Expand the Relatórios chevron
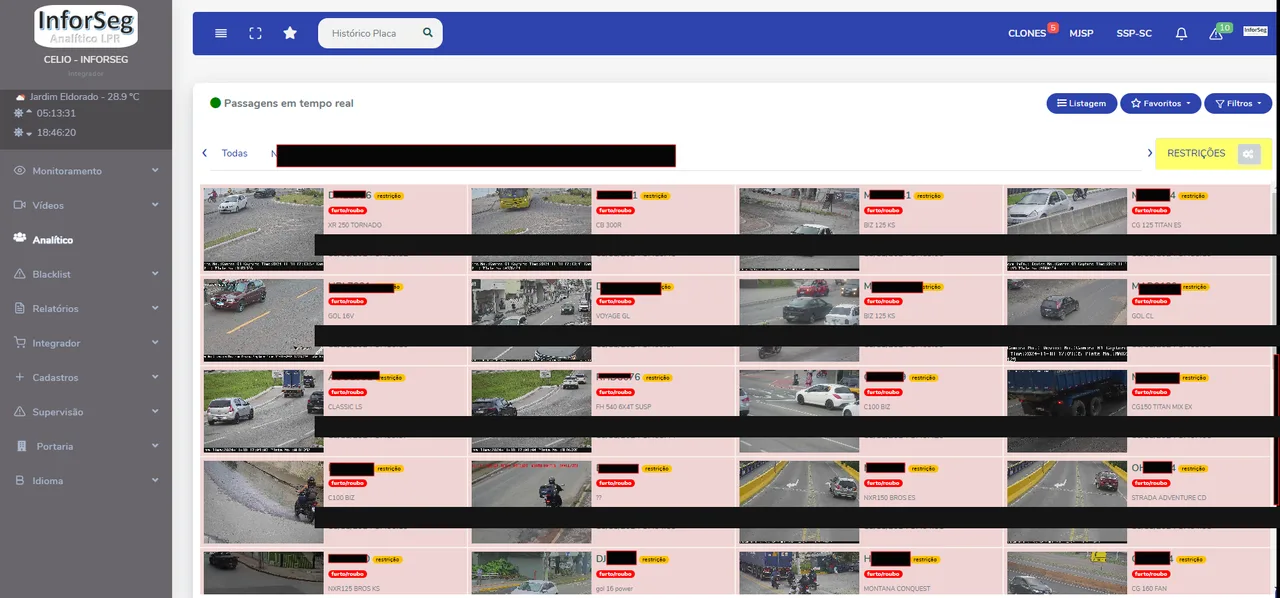The height and width of the screenshot is (598, 1280). coord(155,308)
